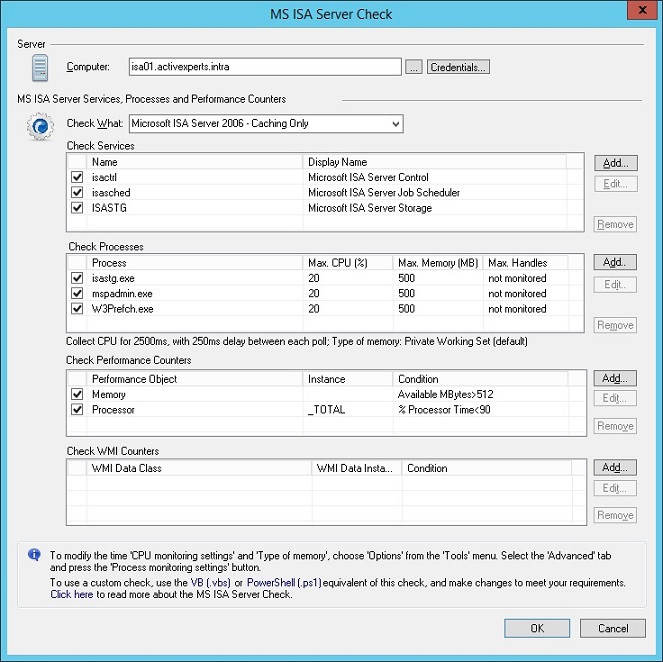Toggle the isasched service checkbox
This screenshot has width=663, height=662.
(77, 192)
